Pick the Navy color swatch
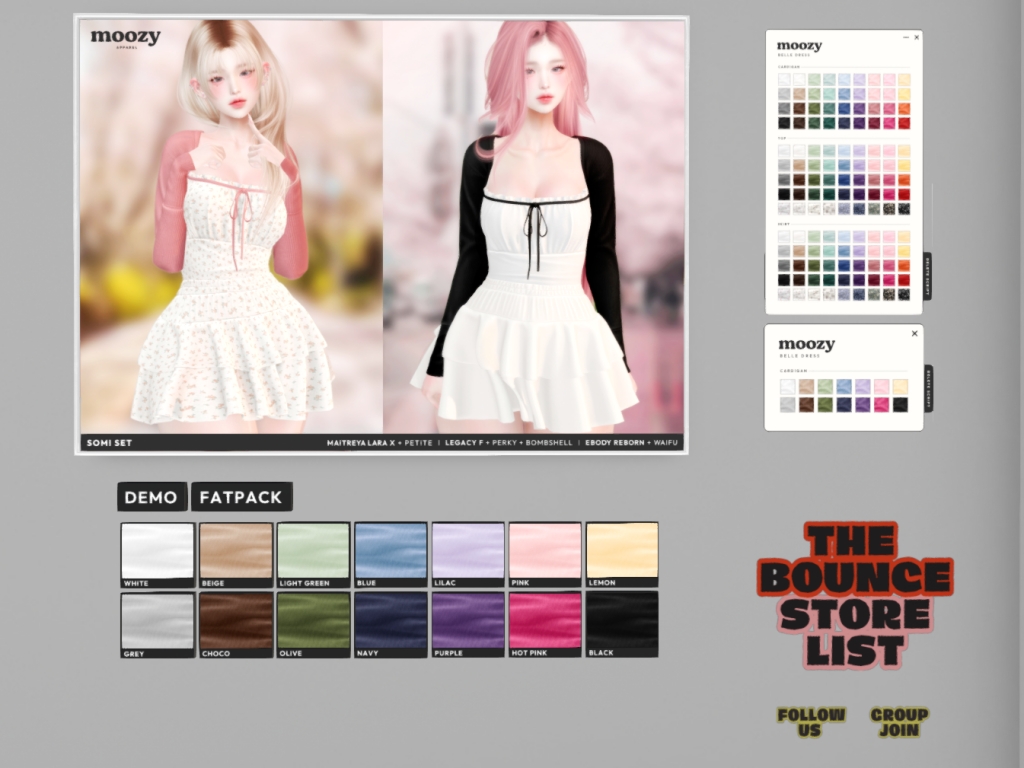The width and height of the screenshot is (1024, 768). pyautogui.click(x=391, y=625)
